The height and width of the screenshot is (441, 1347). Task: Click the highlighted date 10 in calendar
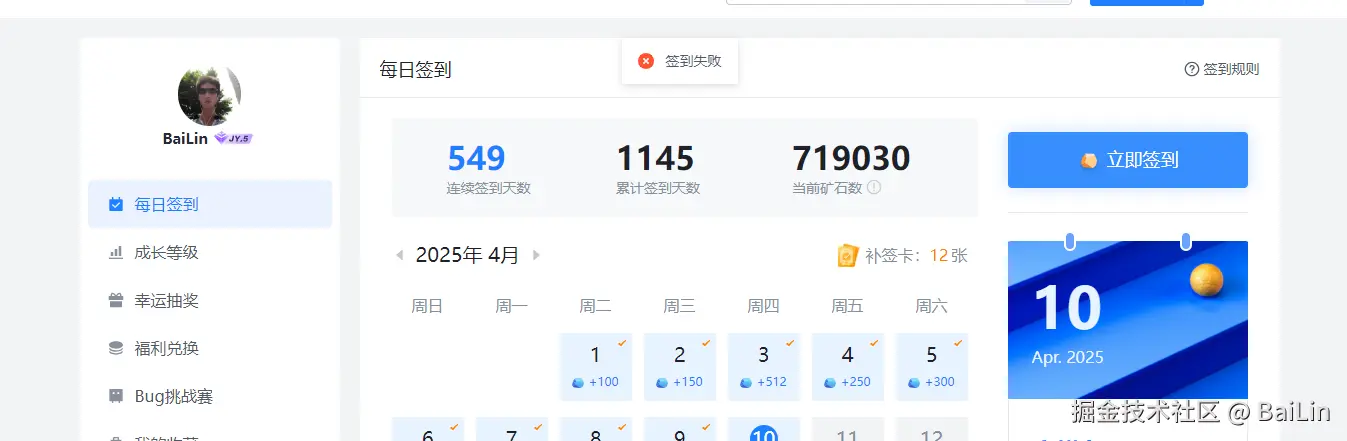click(x=764, y=434)
